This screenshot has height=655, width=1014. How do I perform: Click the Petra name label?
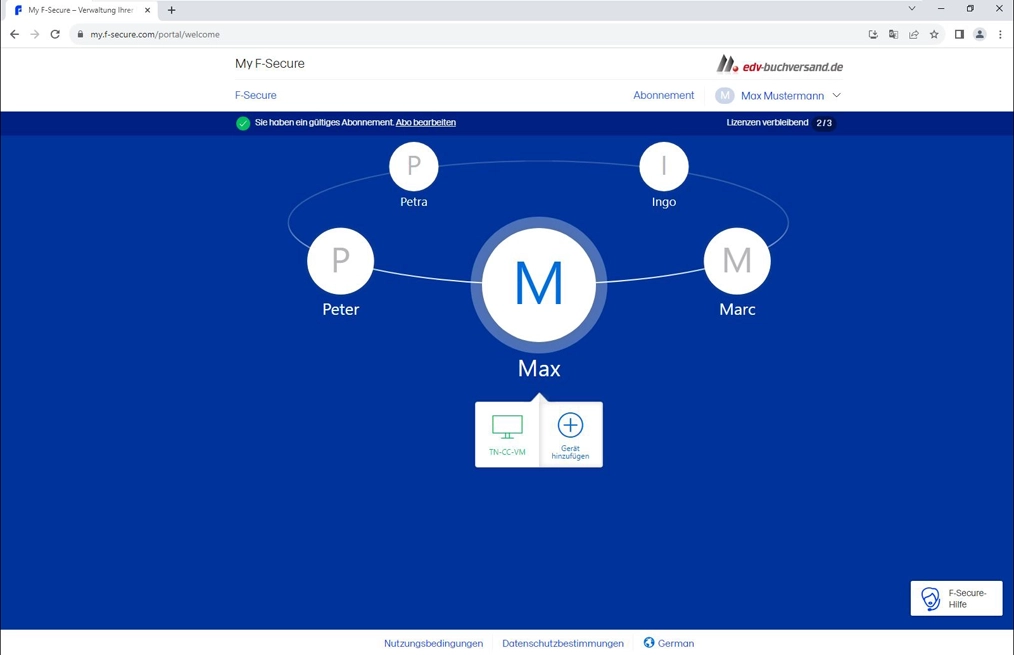[x=414, y=202]
